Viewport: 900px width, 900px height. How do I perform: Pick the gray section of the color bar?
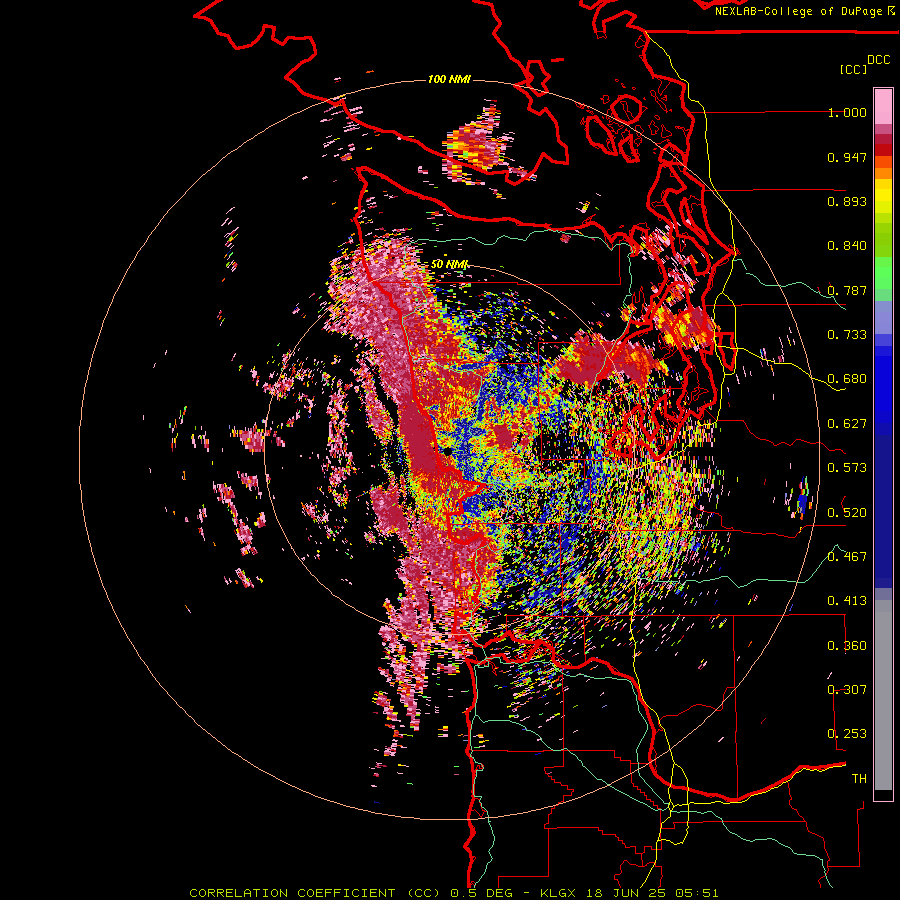(x=883, y=695)
